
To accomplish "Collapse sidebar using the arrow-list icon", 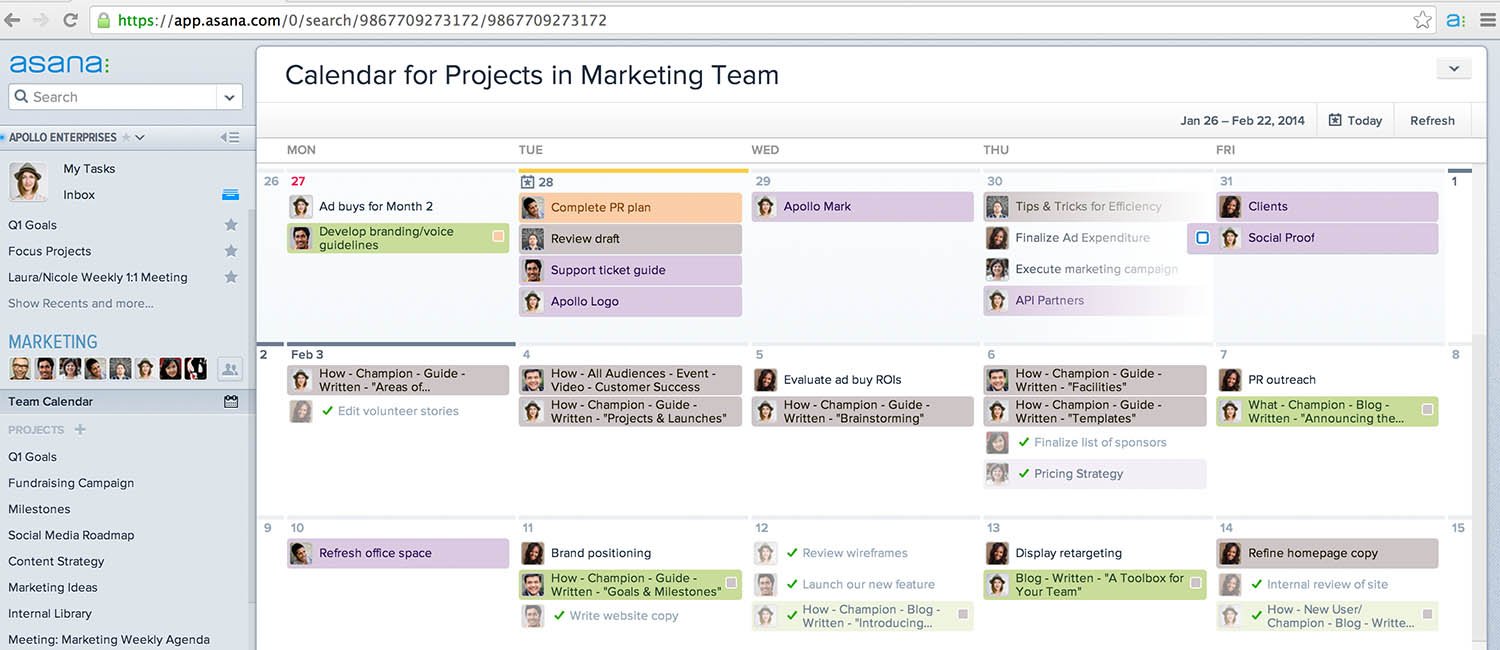I will click(x=230, y=137).
